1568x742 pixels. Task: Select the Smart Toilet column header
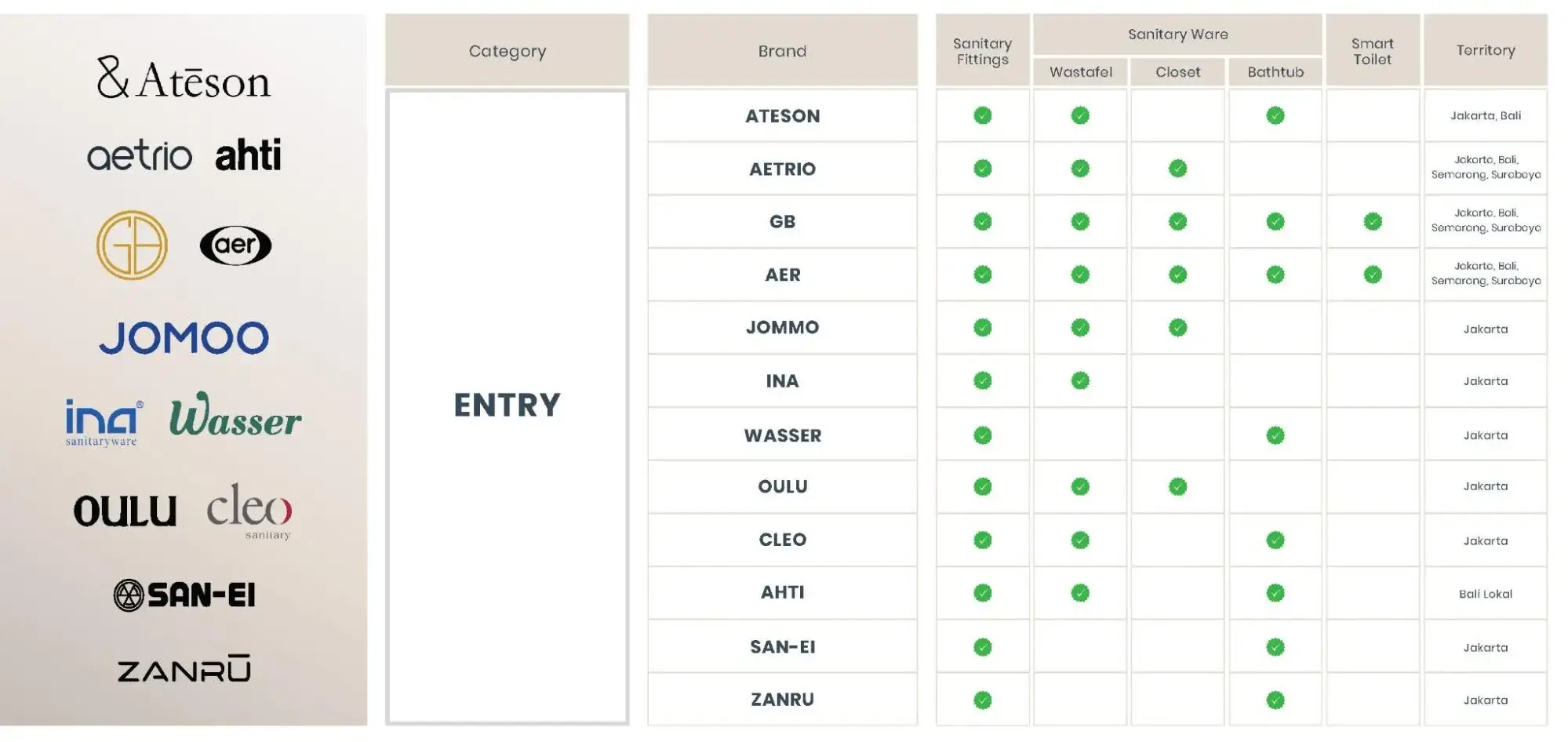(x=1373, y=50)
